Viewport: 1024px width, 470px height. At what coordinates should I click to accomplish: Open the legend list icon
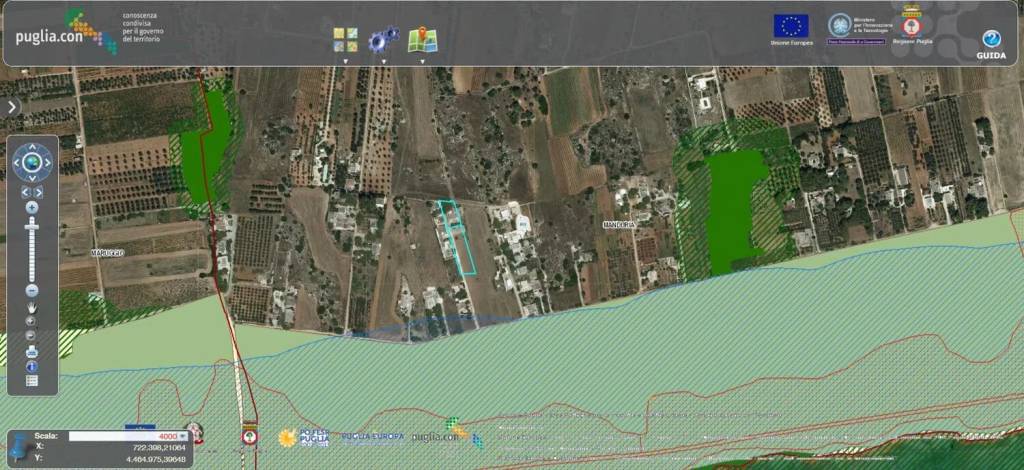pos(32,381)
